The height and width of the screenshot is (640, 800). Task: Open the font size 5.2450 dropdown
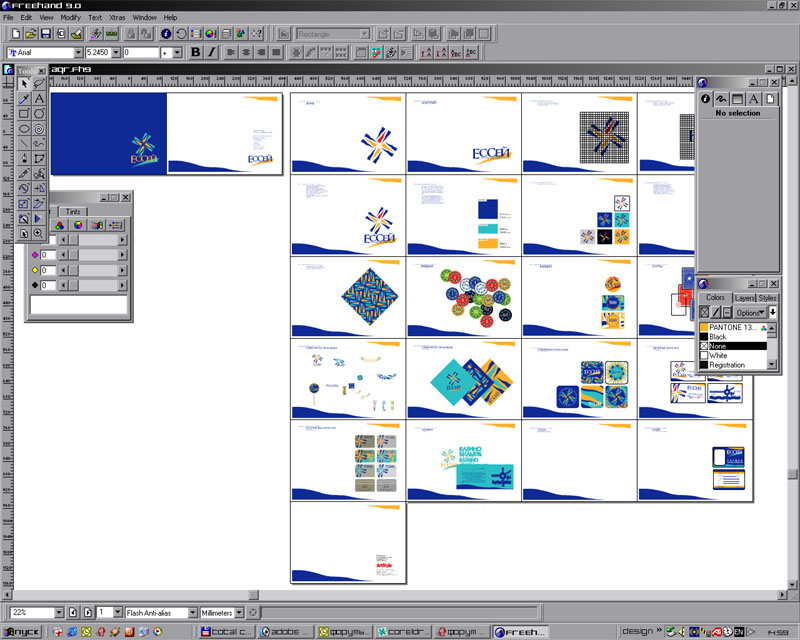[116, 53]
